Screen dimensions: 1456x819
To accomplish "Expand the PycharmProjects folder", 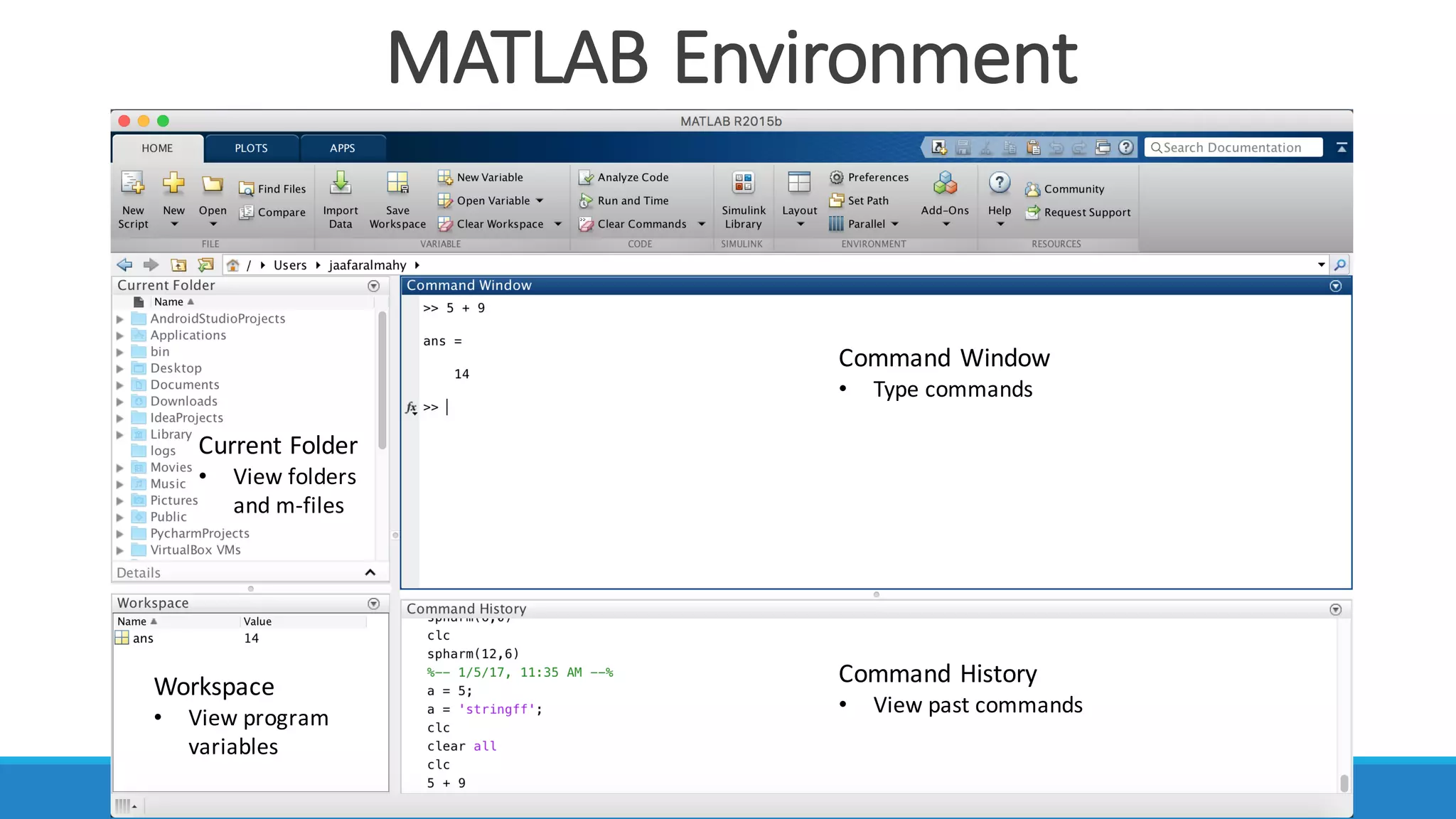I will pos(120,534).
